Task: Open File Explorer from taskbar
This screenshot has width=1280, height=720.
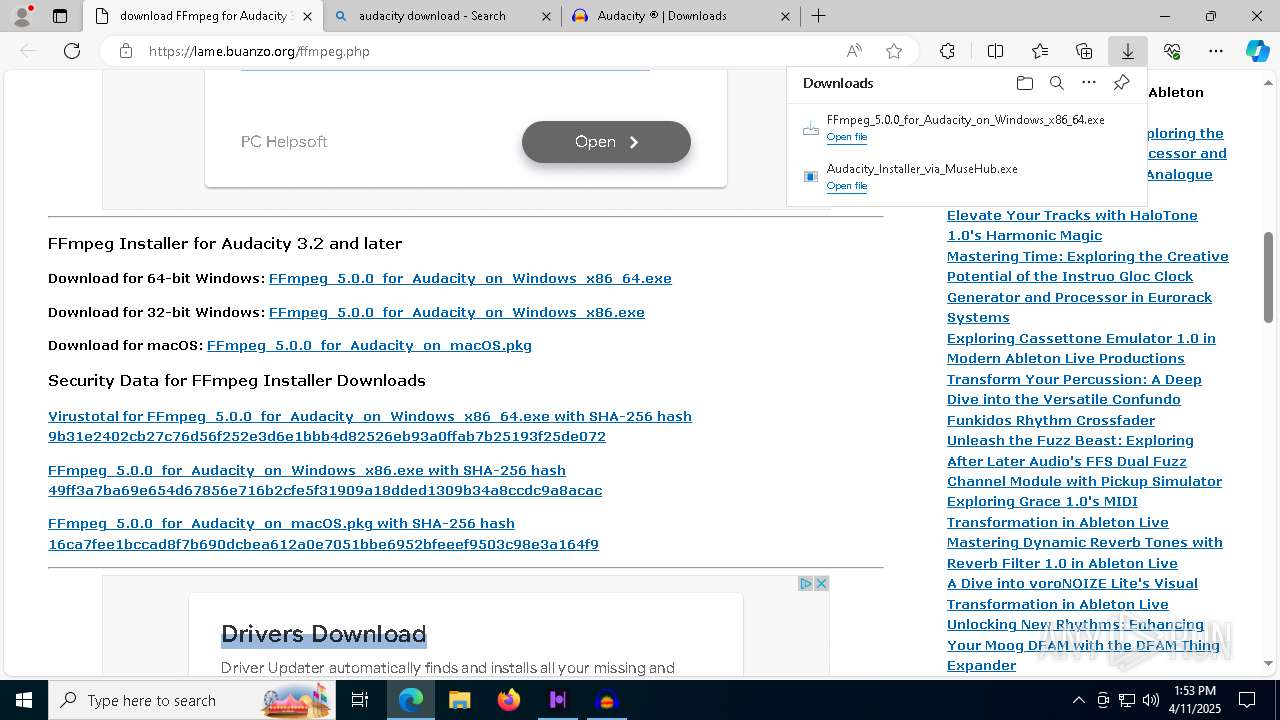Action: click(459, 700)
